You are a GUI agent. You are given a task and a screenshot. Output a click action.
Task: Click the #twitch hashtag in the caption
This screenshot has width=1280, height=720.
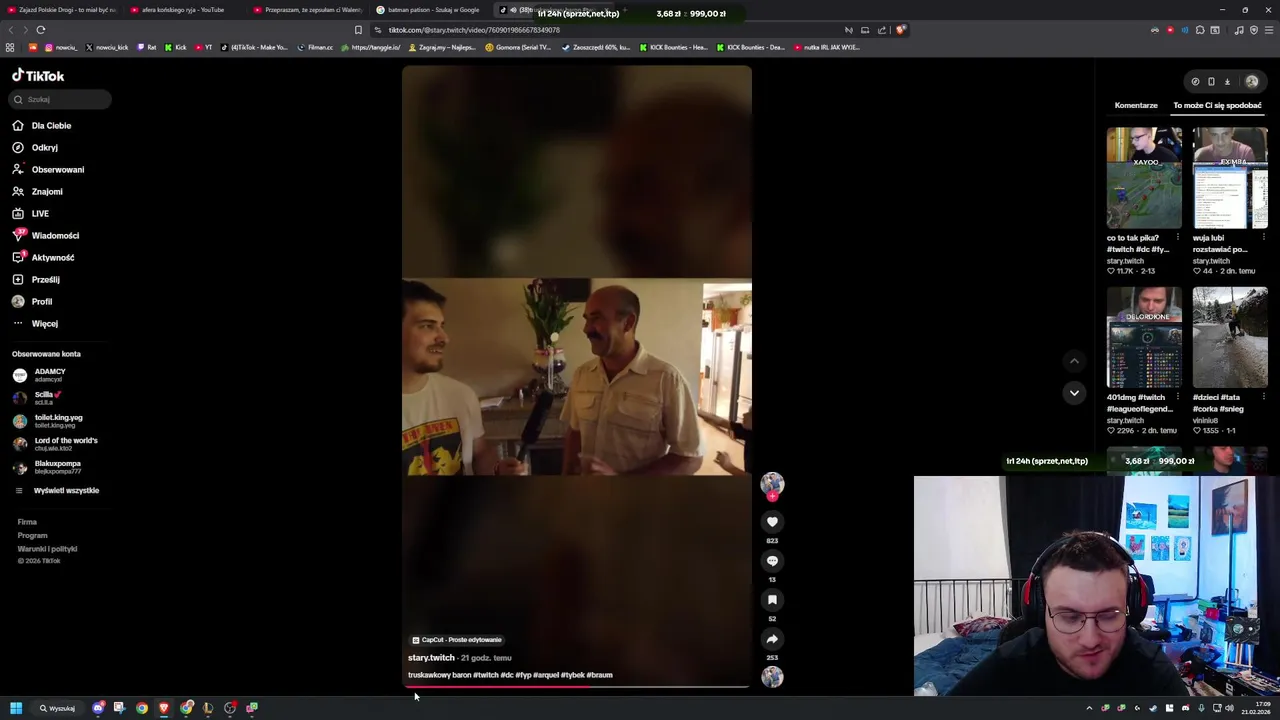coord(486,675)
